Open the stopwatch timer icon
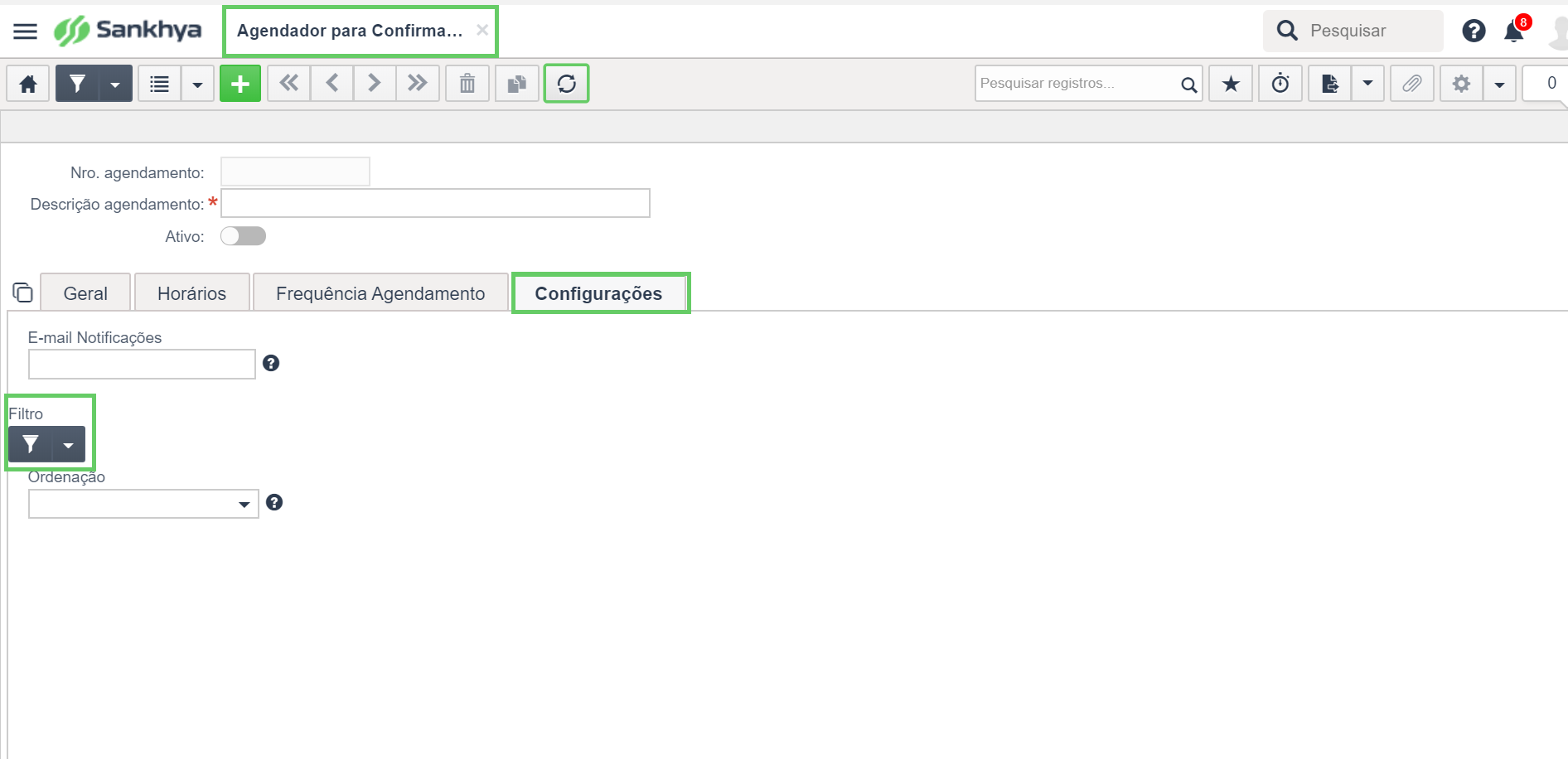The width and height of the screenshot is (1568, 759). point(1280,84)
